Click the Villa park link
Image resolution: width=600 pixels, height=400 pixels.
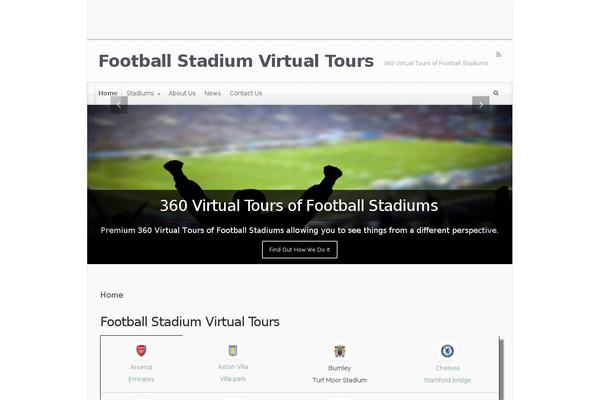tap(233, 379)
